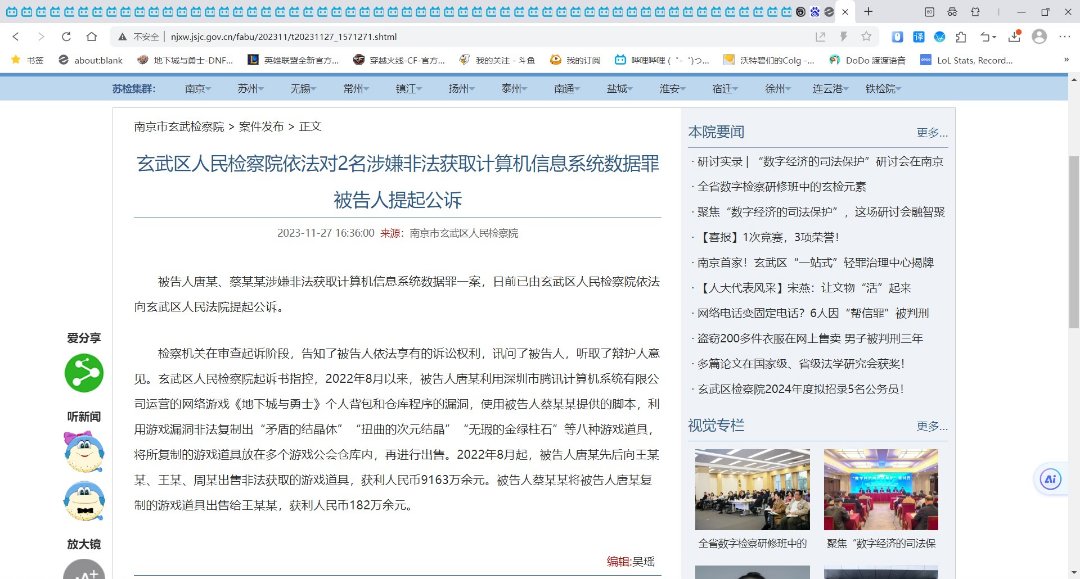Open the 【喜报】1次竞赛,3项荣誉 news link
The height and width of the screenshot is (579, 1080).
(x=768, y=237)
